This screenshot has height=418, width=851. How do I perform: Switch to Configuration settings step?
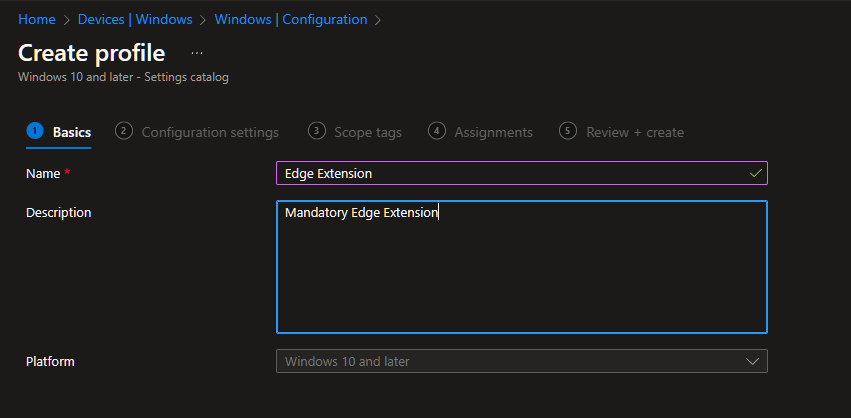click(210, 132)
